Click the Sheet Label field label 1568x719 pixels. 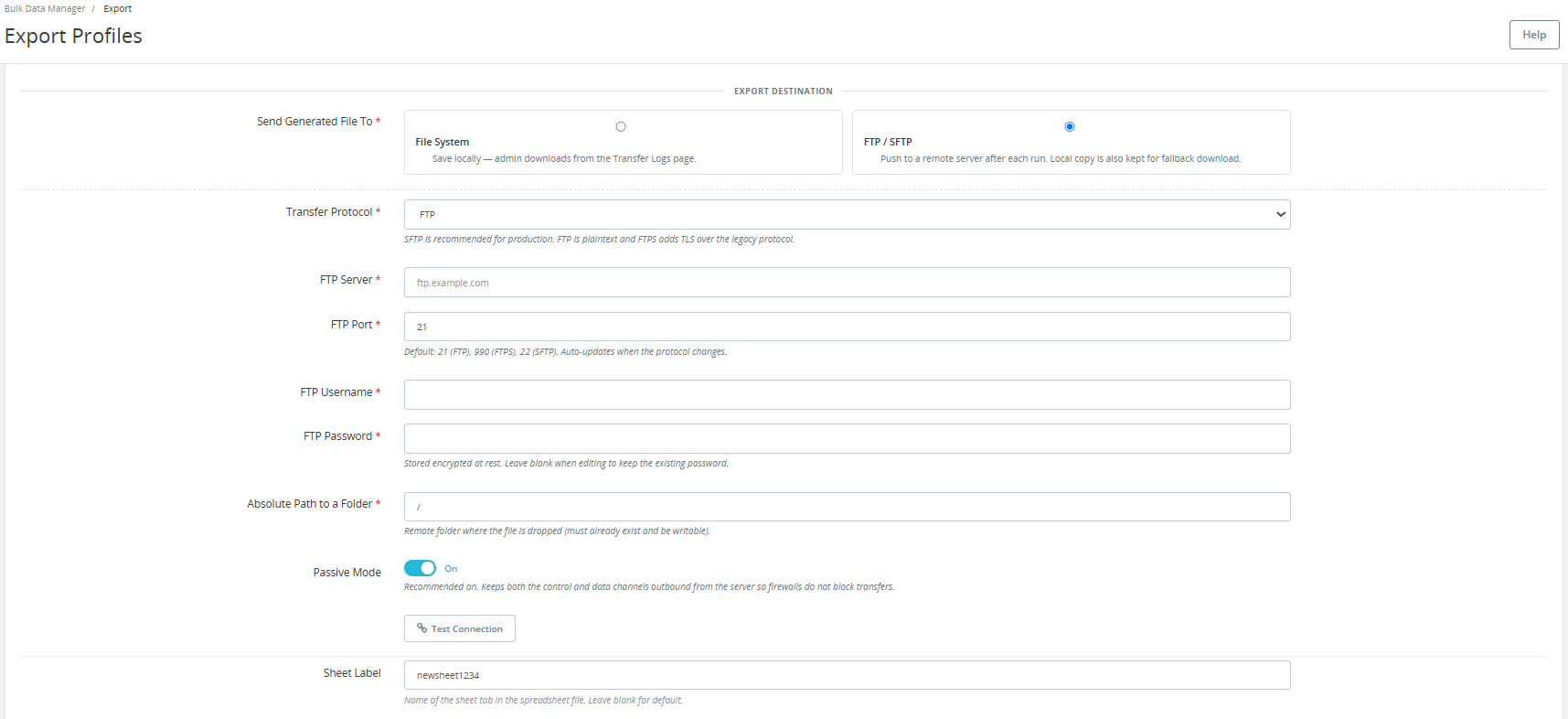[x=352, y=673]
